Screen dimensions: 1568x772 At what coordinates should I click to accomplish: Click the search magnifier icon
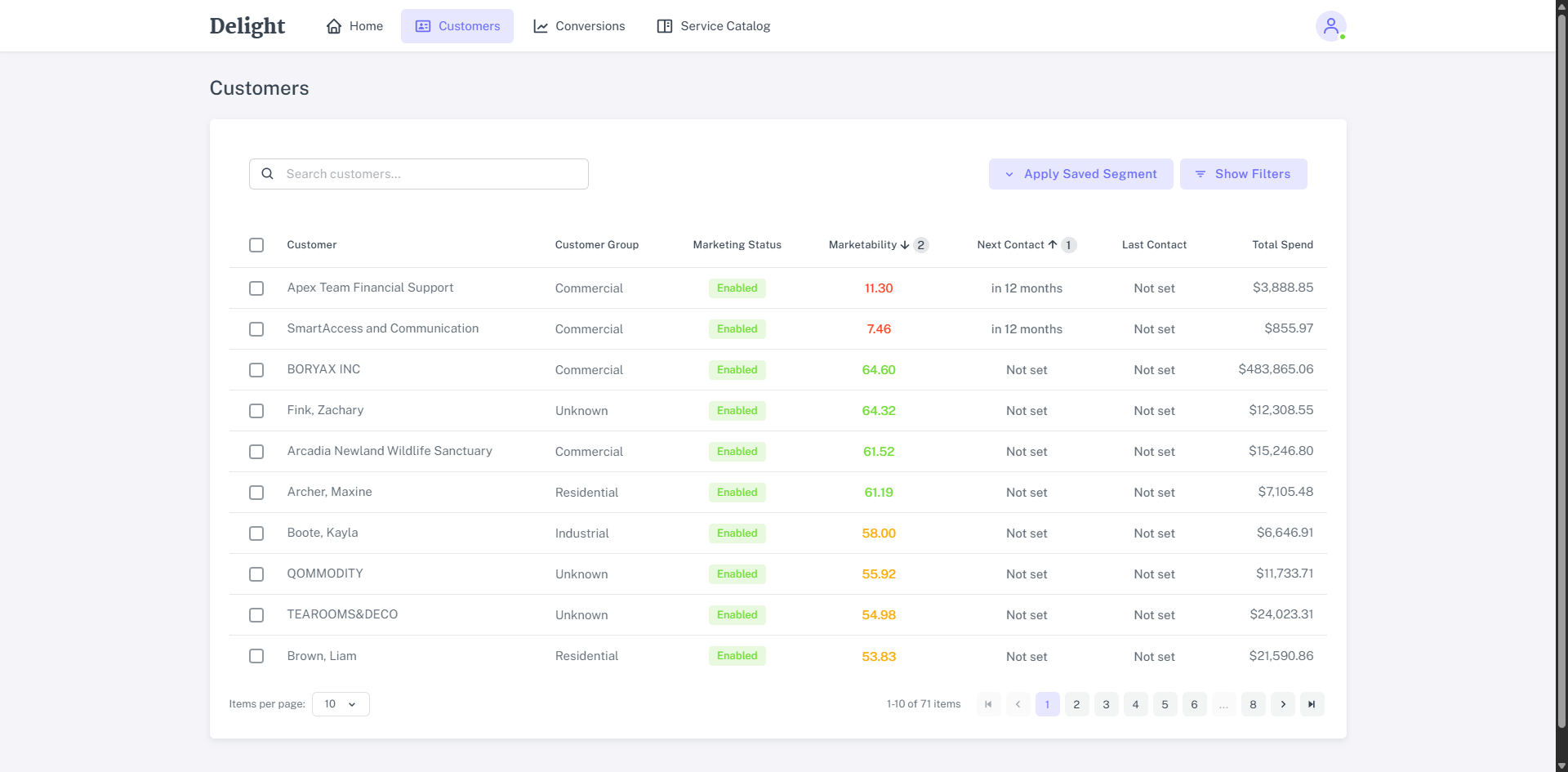267,174
